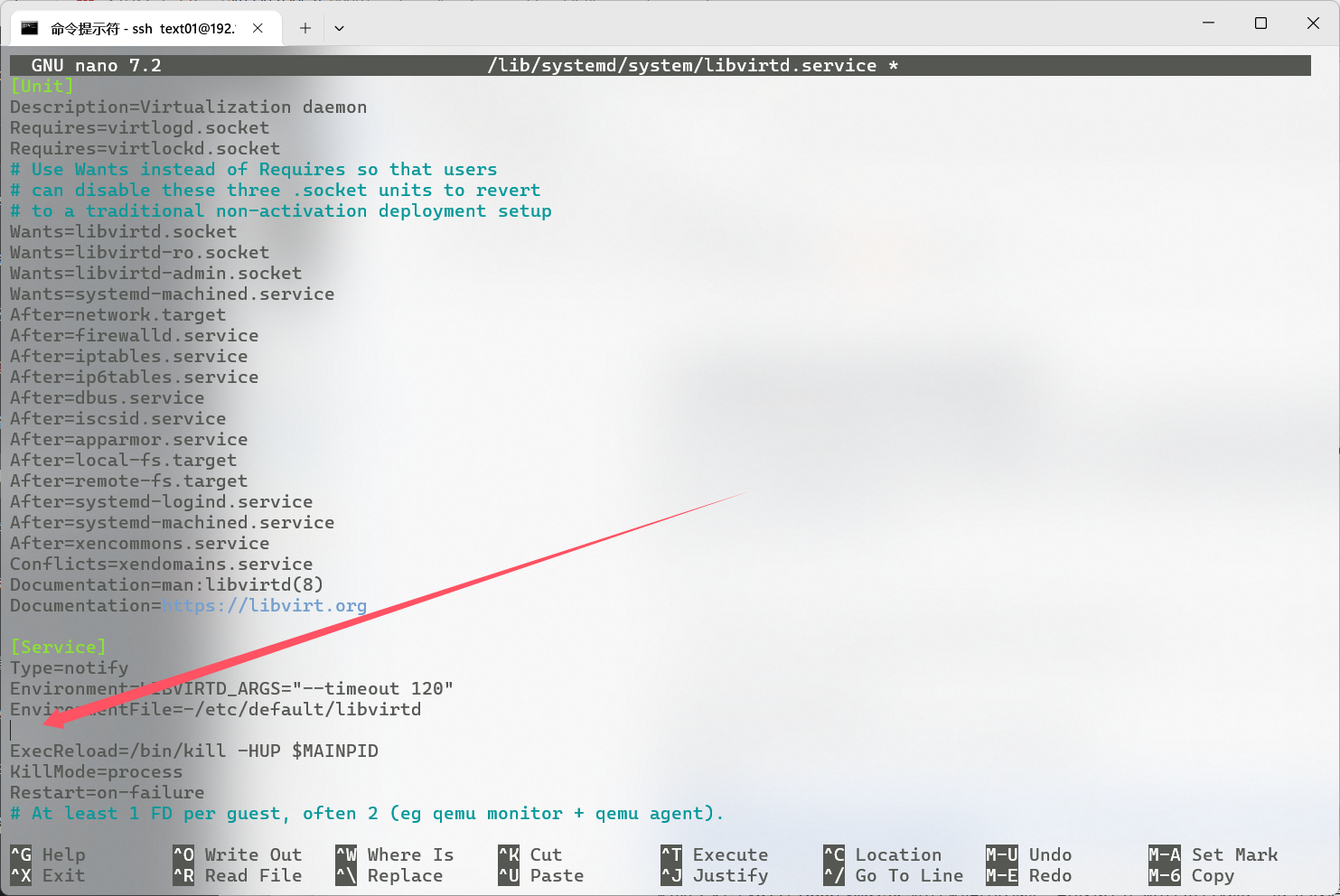Close the ssh text01 terminal tab
Image resolution: width=1340 pixels, height=896 pixels.
(258, 28)
